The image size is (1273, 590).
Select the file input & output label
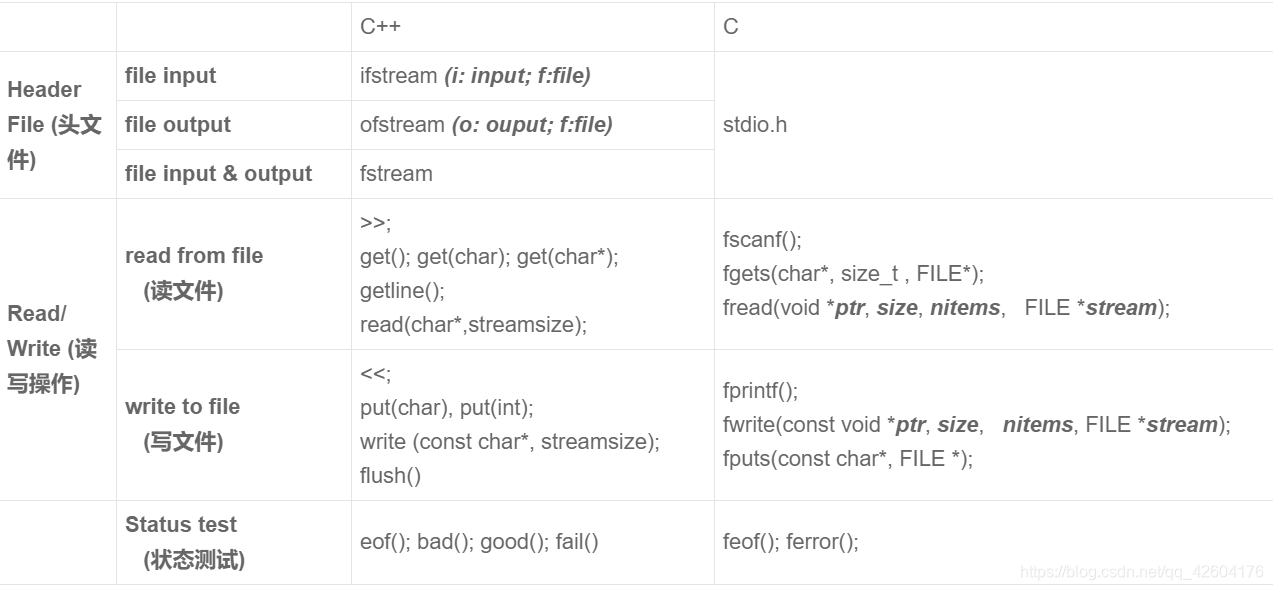pos(218,174)
